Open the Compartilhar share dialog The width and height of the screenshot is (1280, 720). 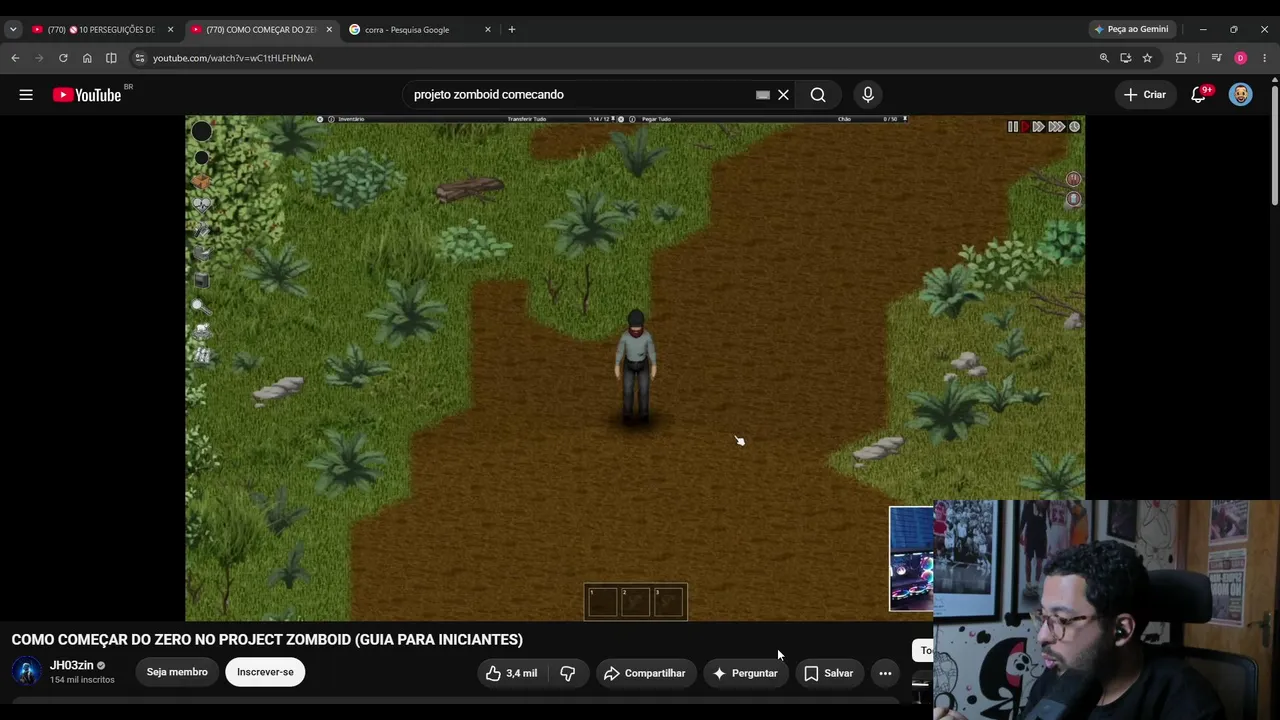click(645, 673)
